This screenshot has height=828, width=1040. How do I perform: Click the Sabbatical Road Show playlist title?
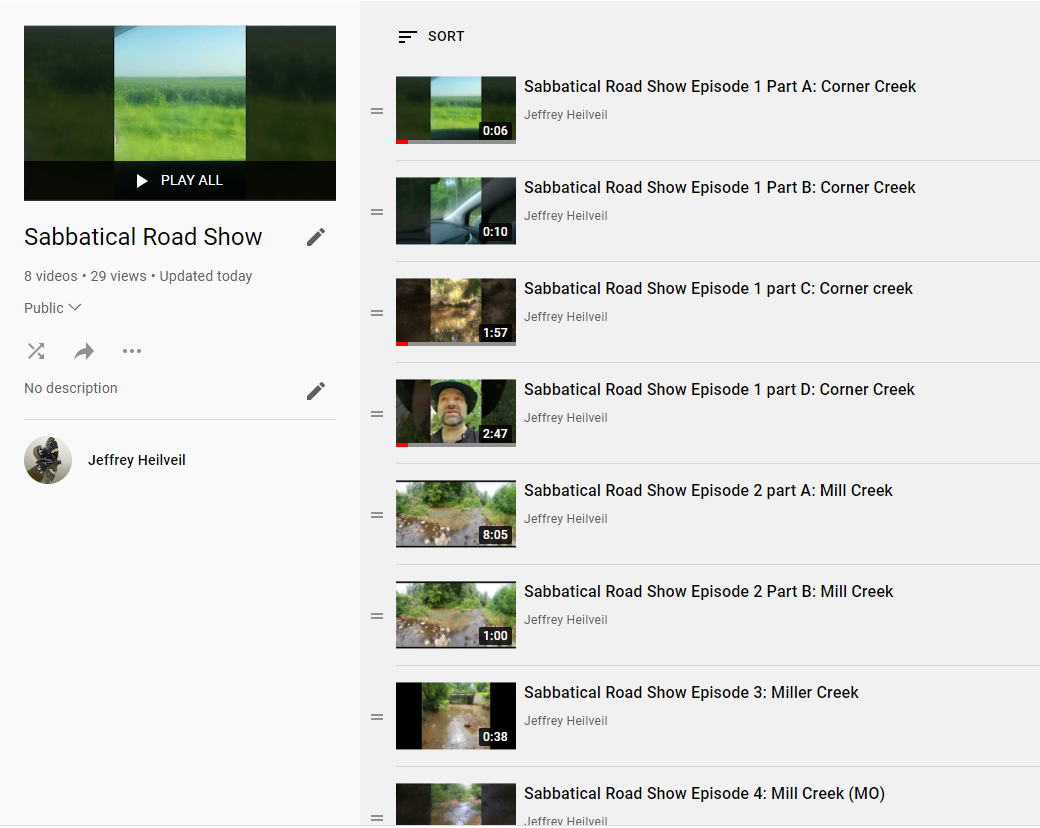point(143,237)
